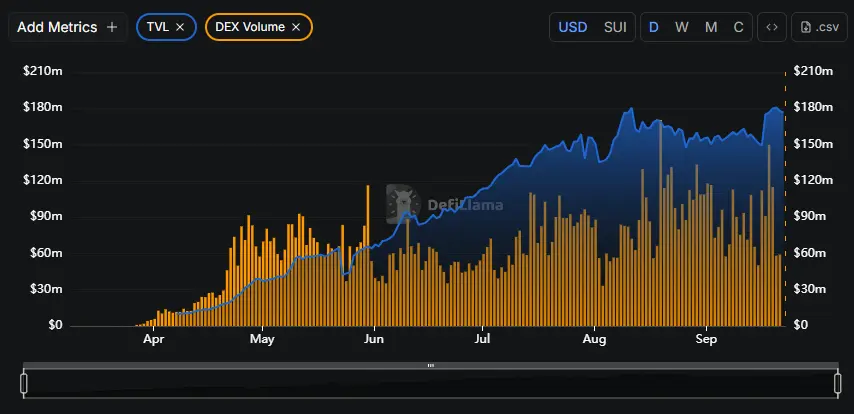Click the Jul label on x-axis
854x414 pixels.
click(483, 339)
